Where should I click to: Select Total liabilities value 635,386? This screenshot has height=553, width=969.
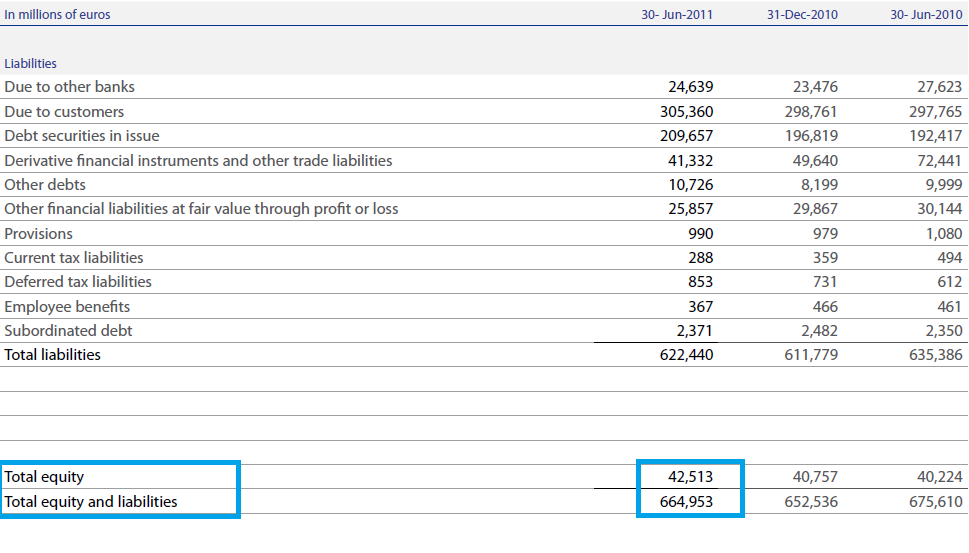click(936, 355)
